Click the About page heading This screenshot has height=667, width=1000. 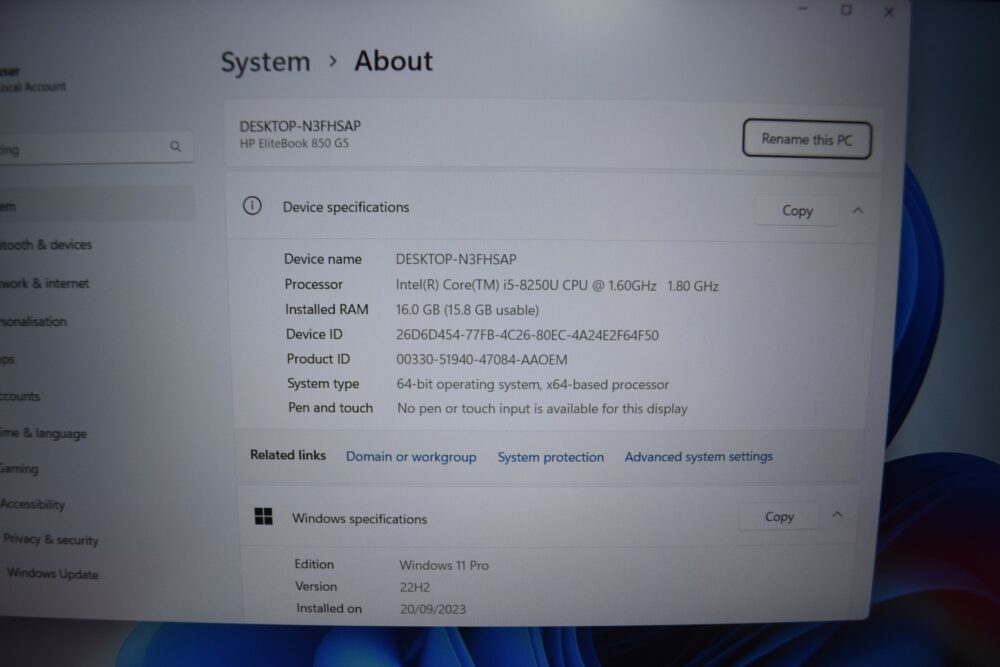[393, 61]
